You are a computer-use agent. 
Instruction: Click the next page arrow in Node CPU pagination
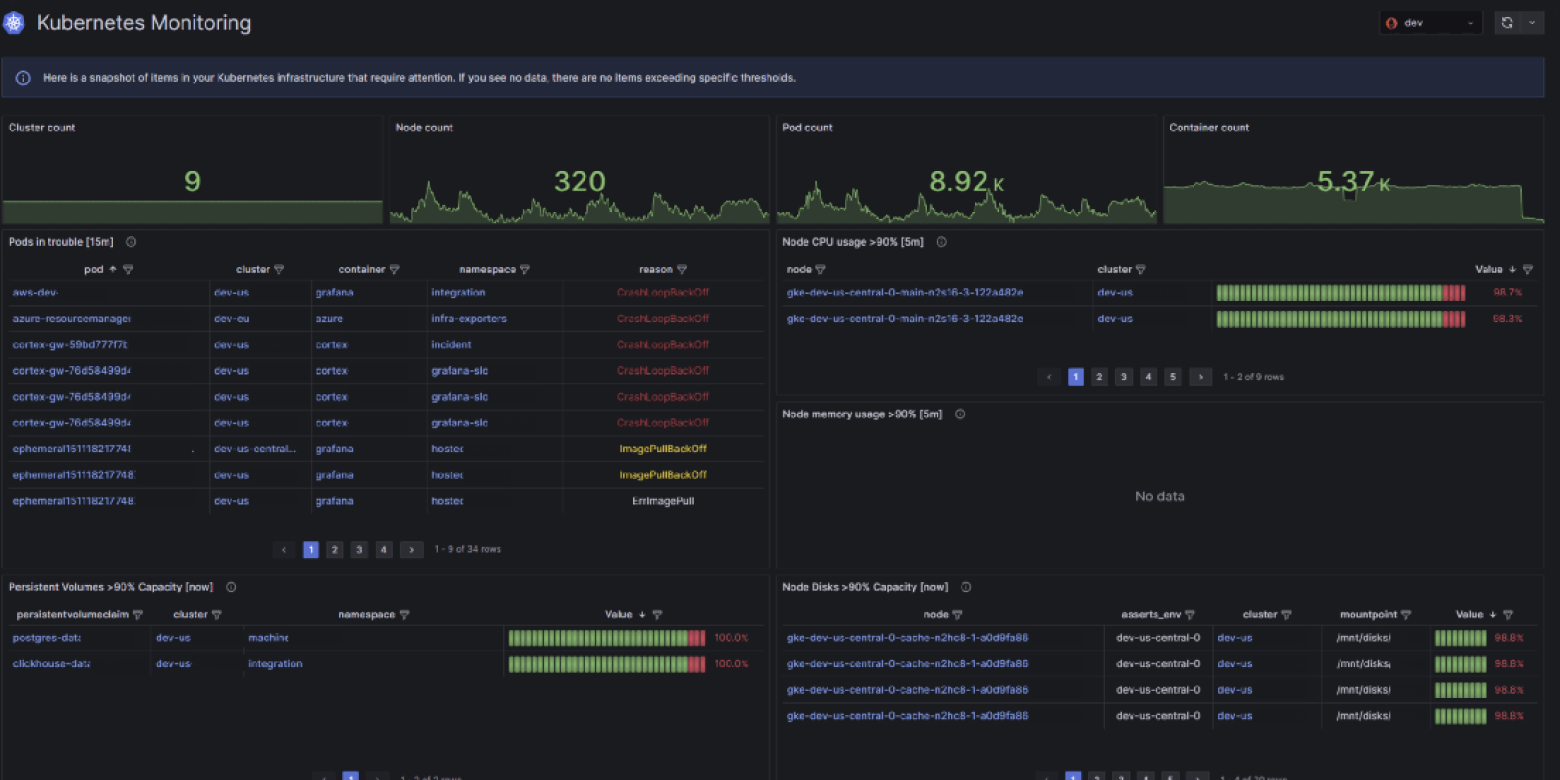(x=1200, y=377)
